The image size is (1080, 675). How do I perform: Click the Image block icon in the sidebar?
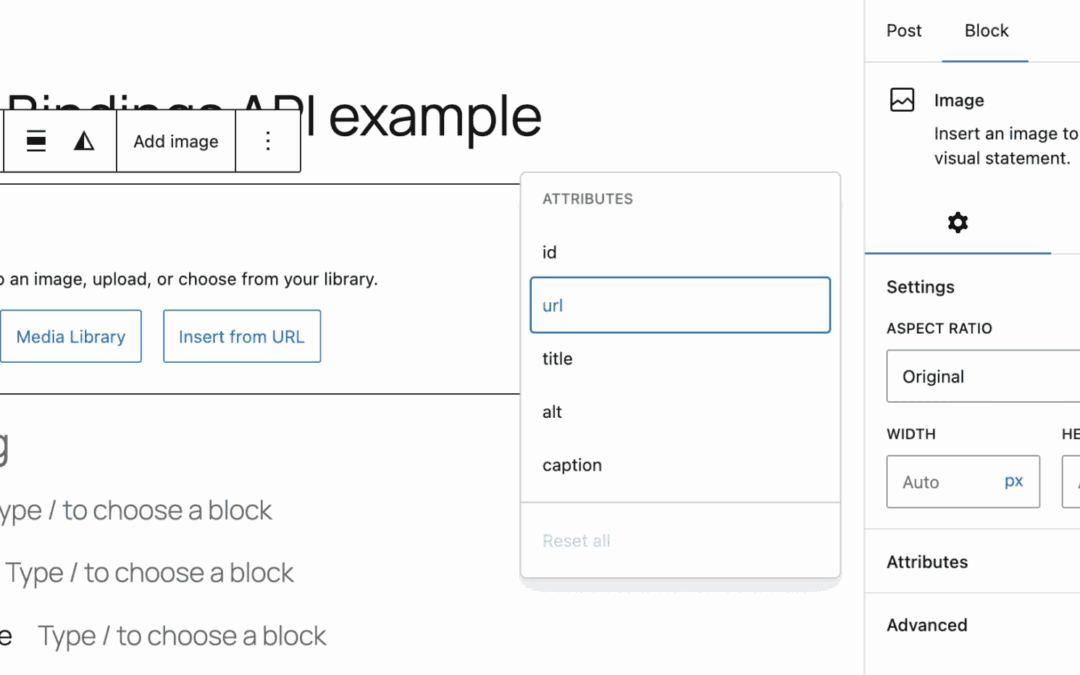pos(903,99)
